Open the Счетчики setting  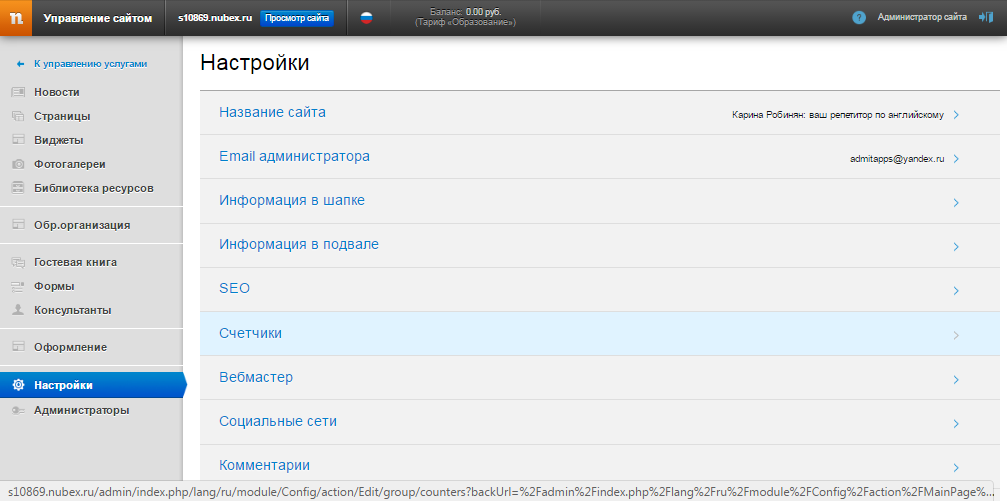[x=600, y=333]
